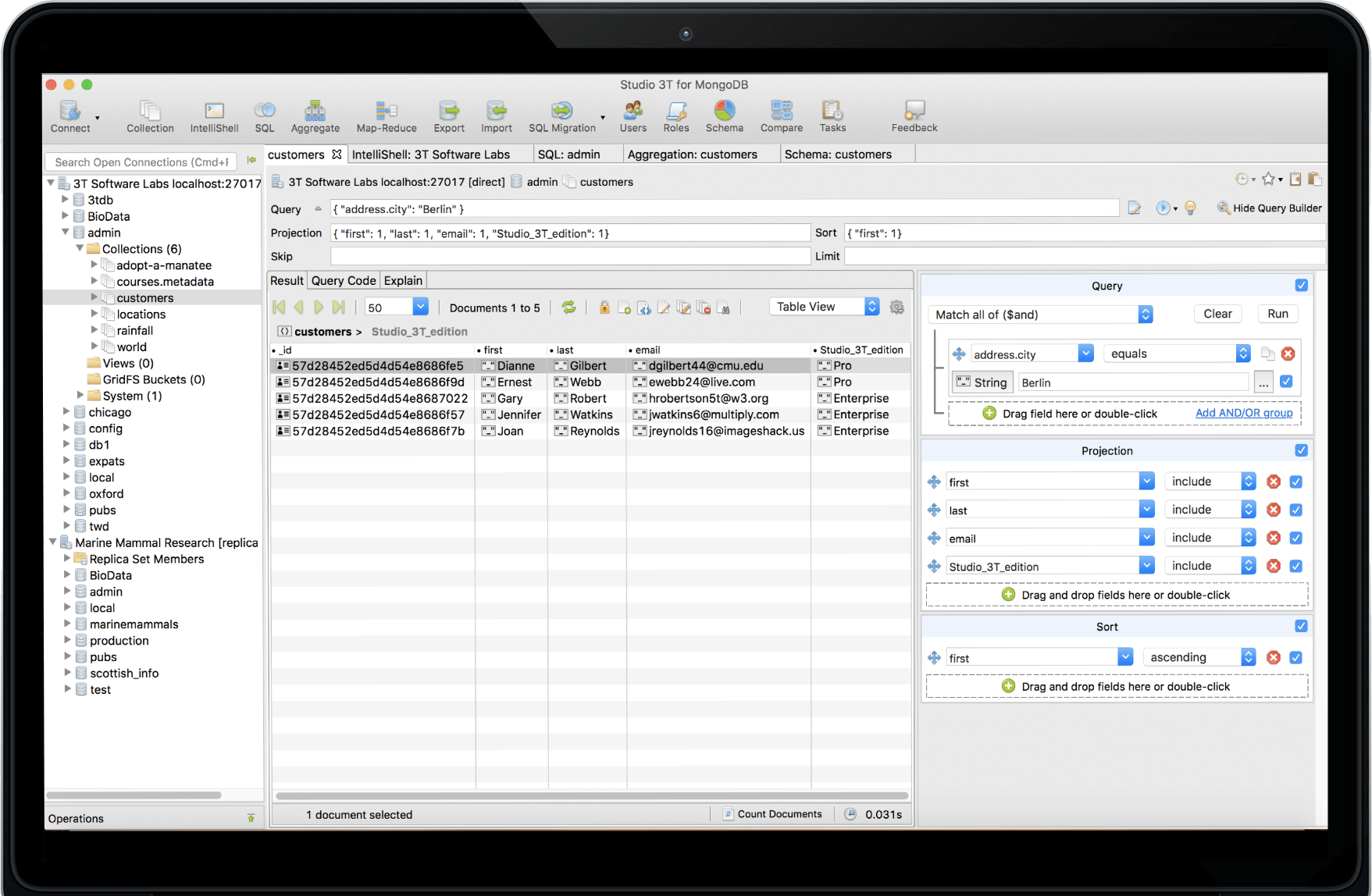
Task: Open the address.city field dropdown
Action: tap(1086, 354)
